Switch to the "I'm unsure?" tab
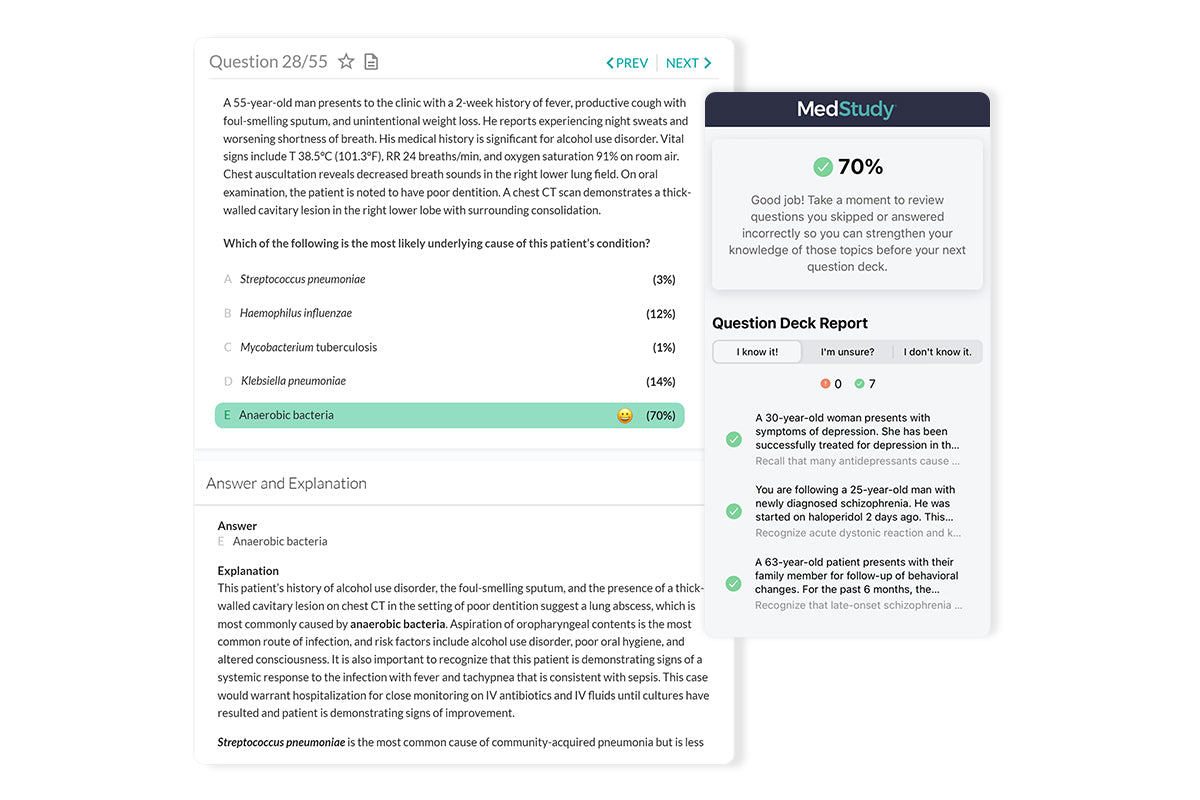Viewport: 1200px width, 800px height. tap(847, 352)
